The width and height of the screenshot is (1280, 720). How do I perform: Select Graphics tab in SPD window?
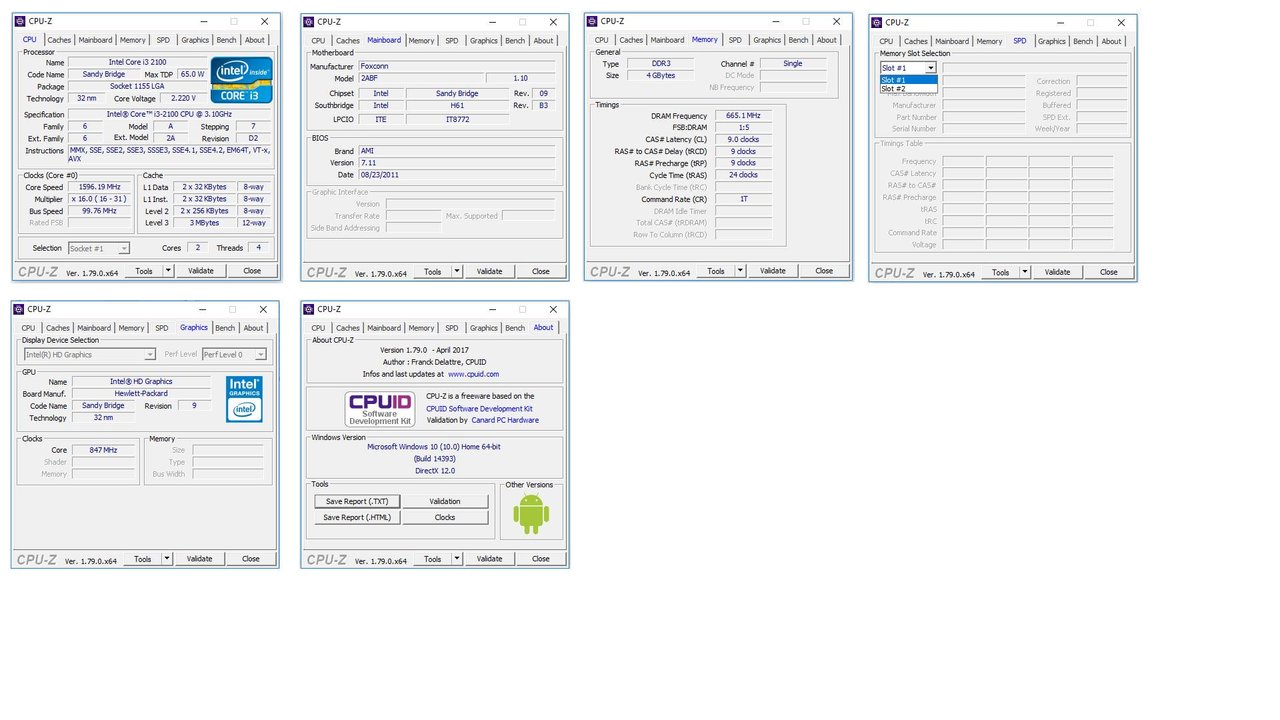(x=1051, y=41)
